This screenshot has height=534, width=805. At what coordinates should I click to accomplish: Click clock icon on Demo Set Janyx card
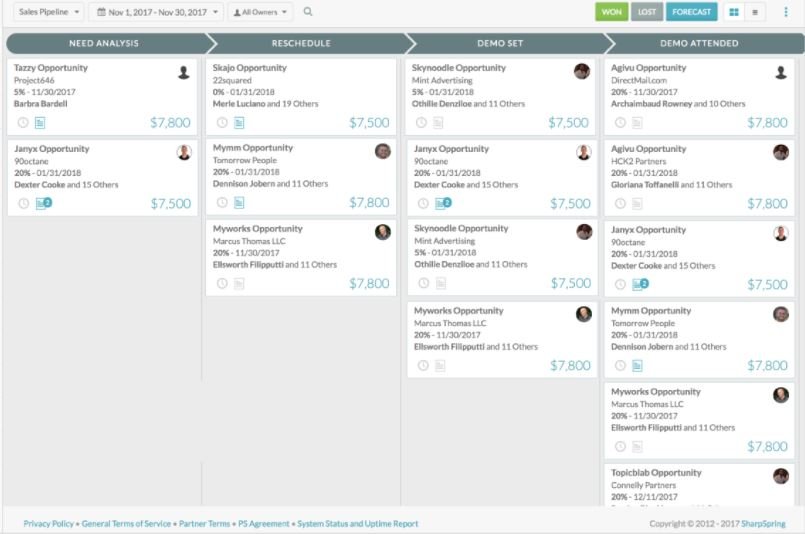tap(423, 203)
